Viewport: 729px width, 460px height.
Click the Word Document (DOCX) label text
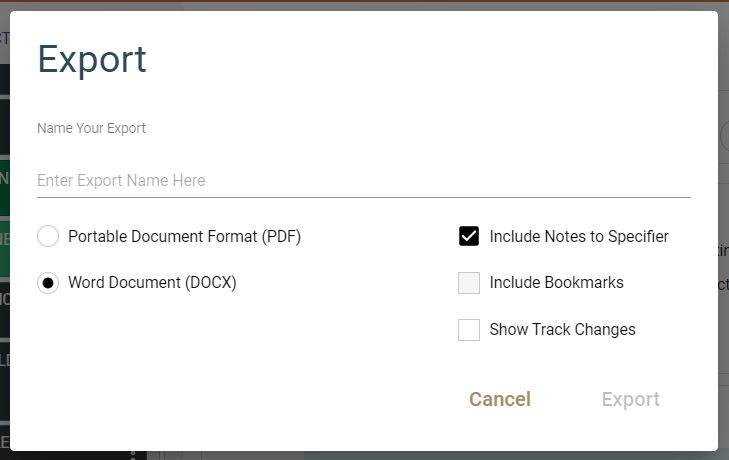[x=152, y=283]
